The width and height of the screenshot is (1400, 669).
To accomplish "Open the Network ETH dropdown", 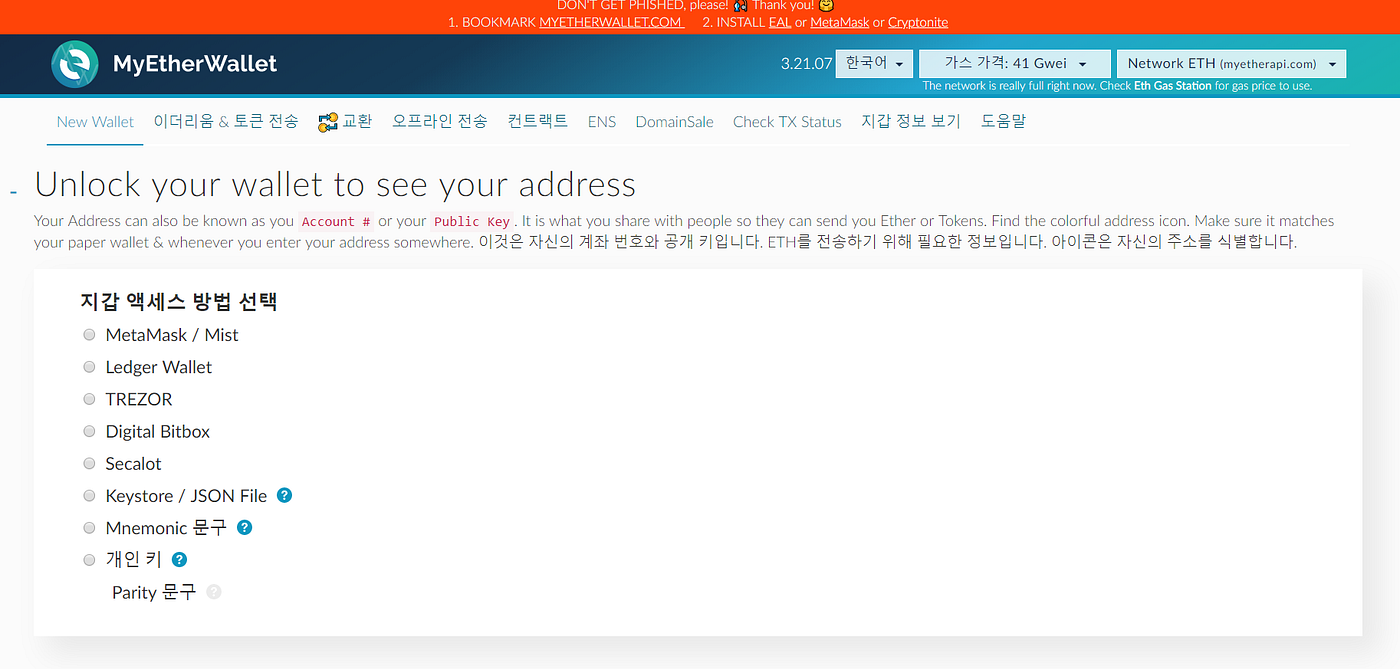I will (1231, 64).
